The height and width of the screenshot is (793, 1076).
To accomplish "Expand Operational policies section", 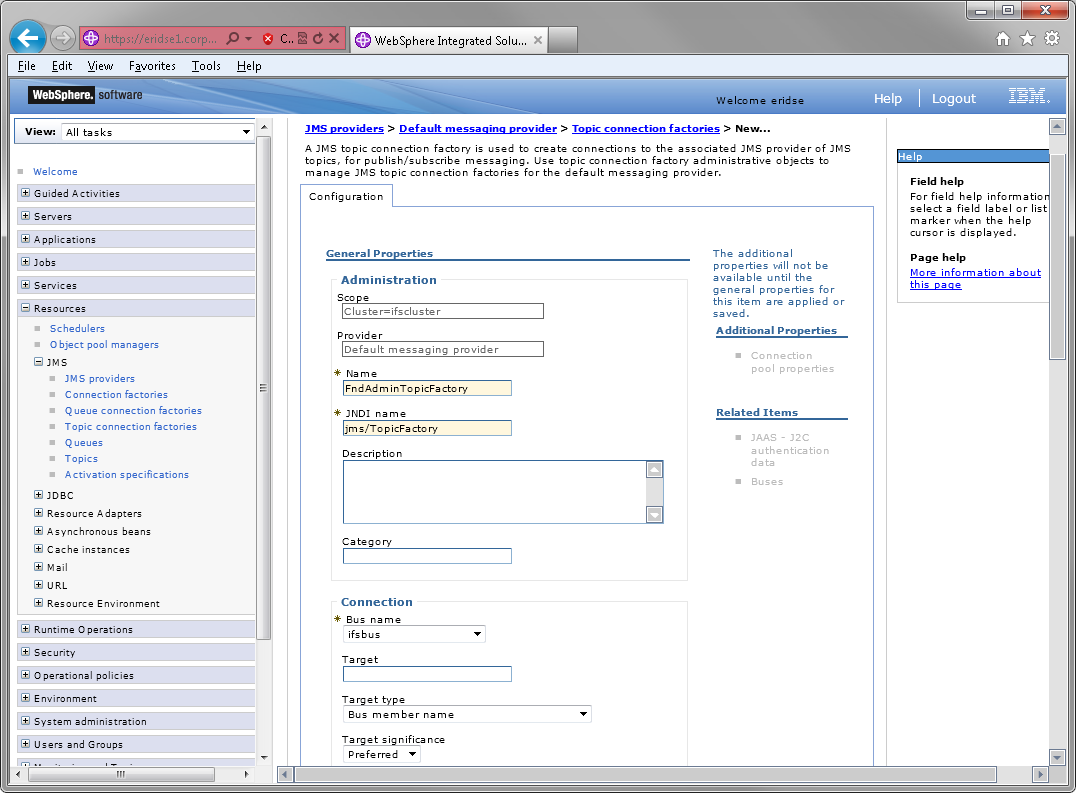I will (25, 675).
